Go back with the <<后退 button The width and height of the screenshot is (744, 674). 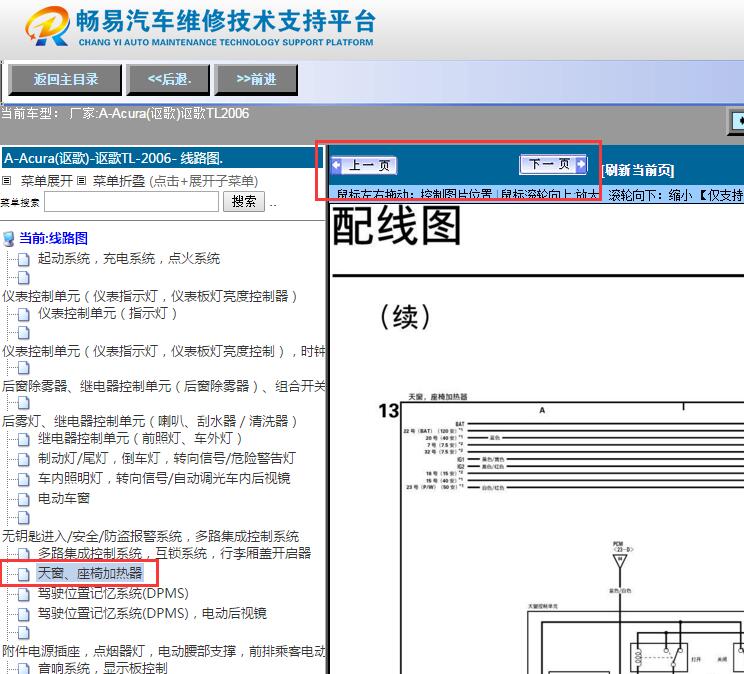(168, 80)
